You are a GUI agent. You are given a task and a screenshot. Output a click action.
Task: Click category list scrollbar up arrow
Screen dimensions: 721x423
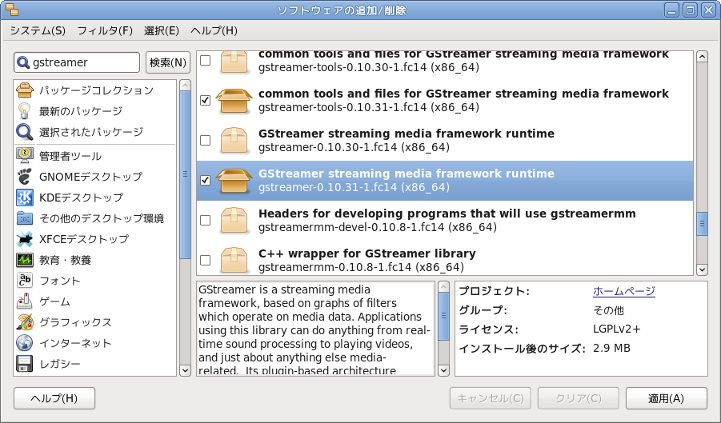(185, 85)
